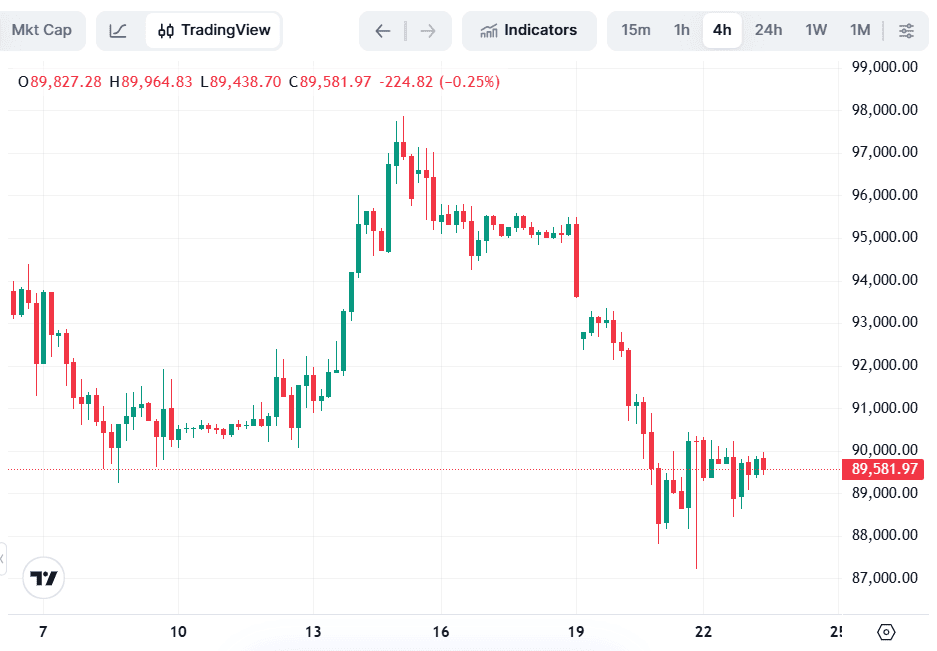Open the 1M monthly interval selector

[x=859, y=30]
